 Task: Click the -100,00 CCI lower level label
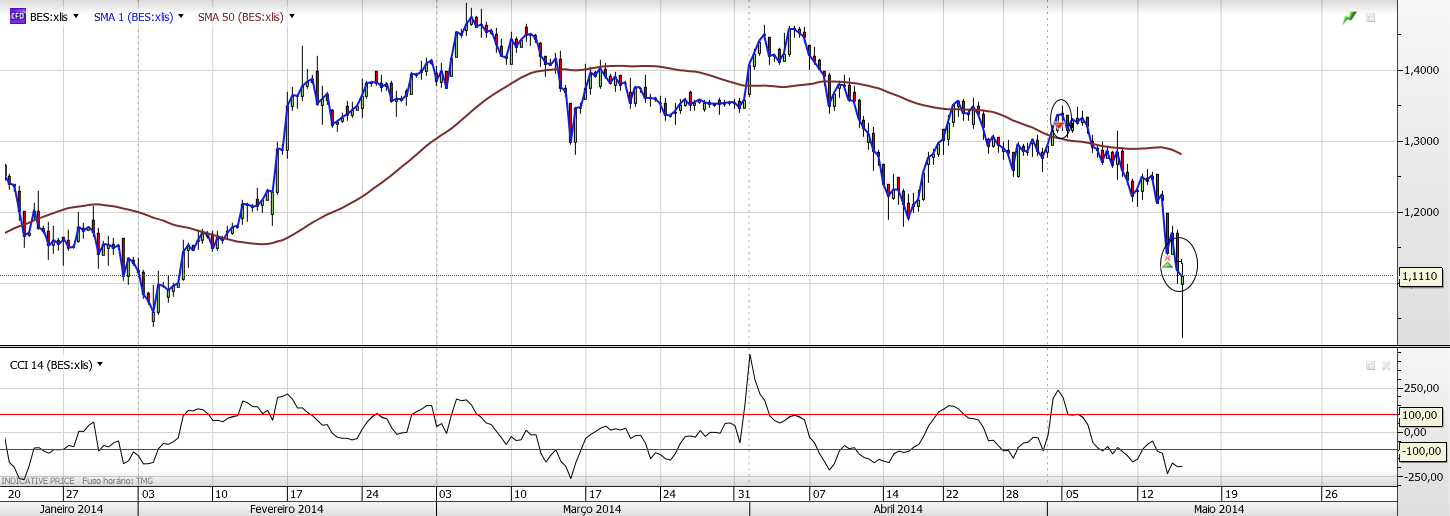1422,451
